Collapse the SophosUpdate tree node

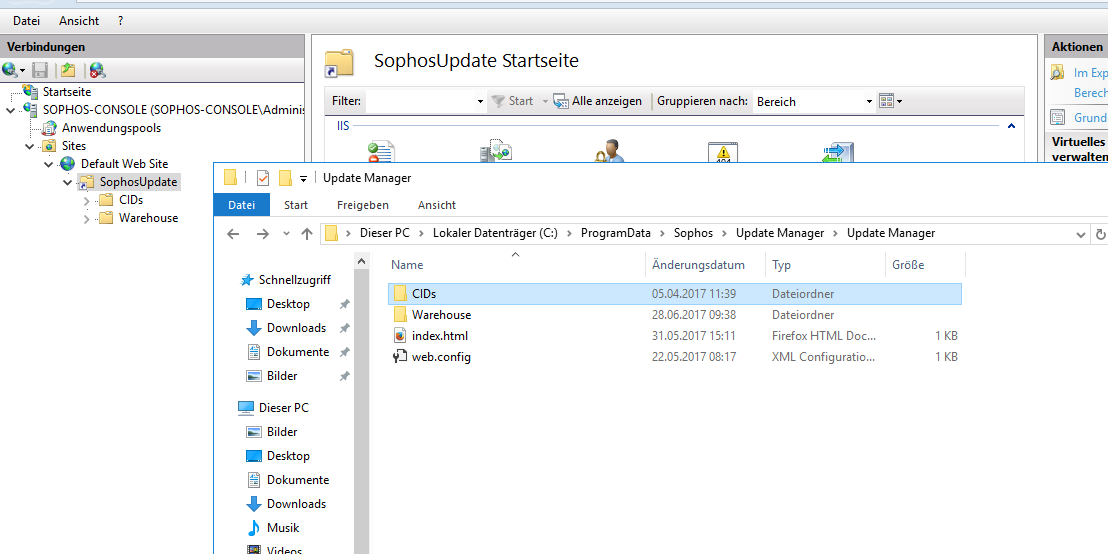click(x=67, y=182)
